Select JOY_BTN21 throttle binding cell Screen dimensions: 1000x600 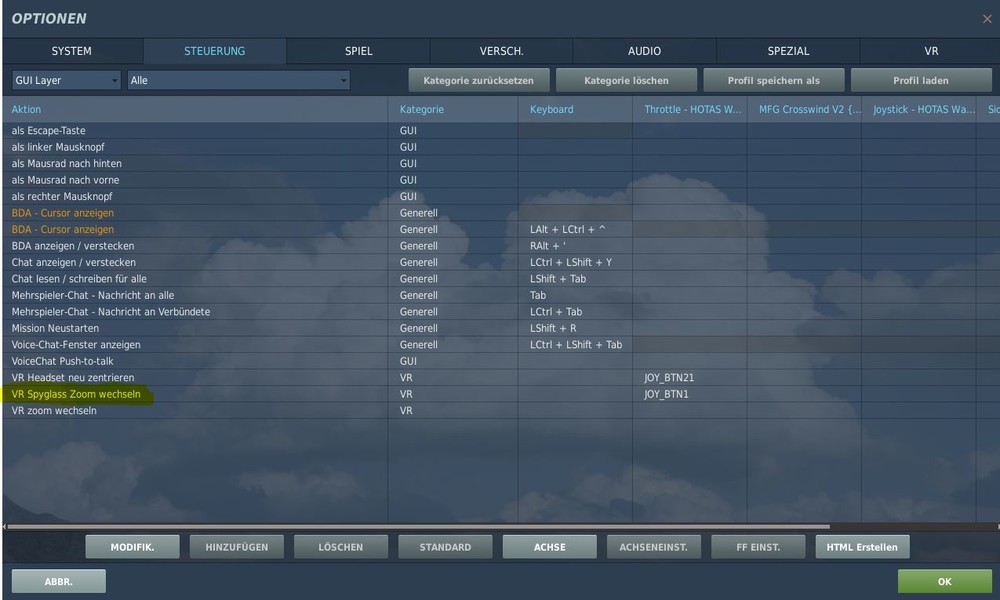coord(689,377)
